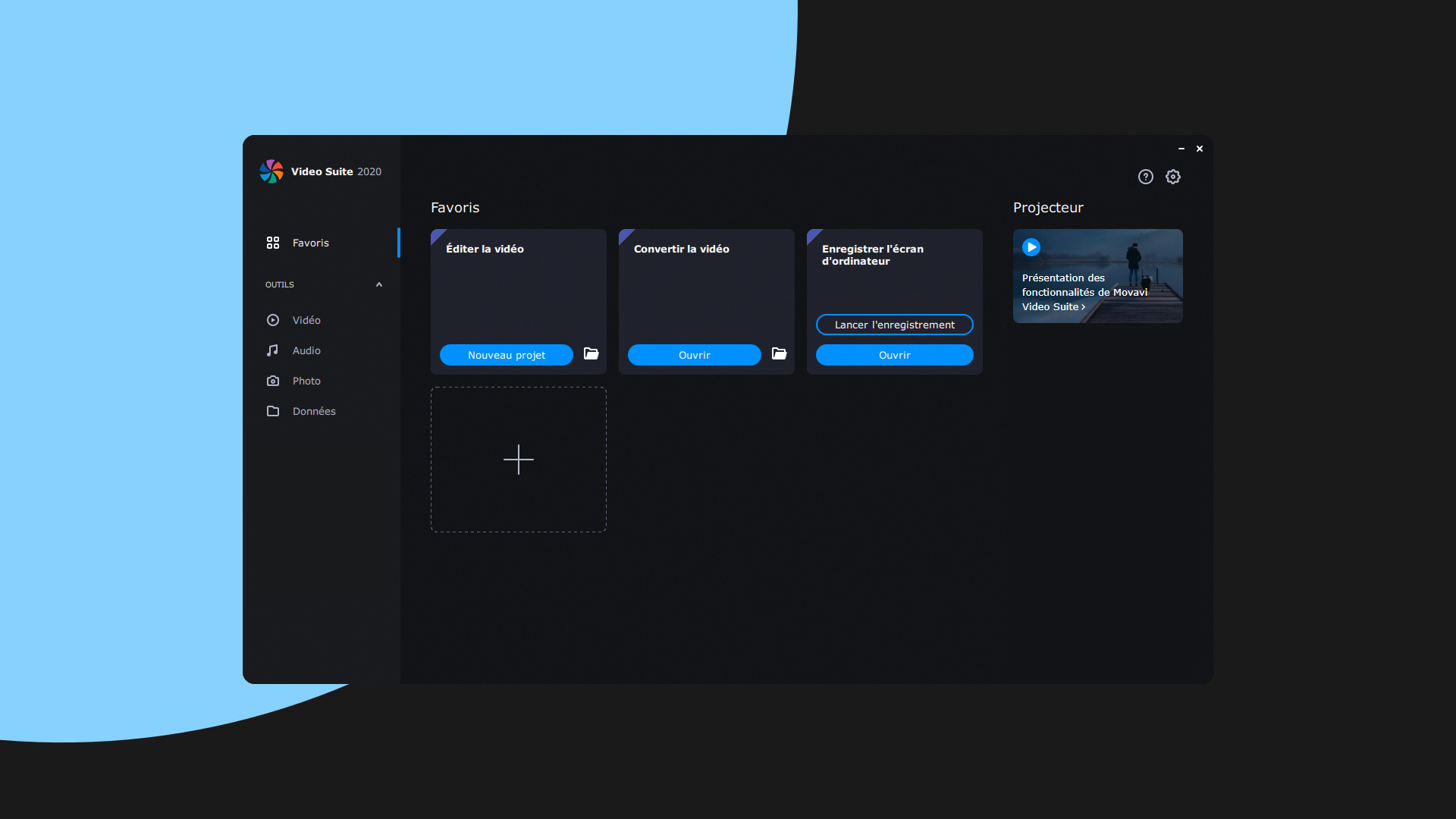Viewport: 1456px width, 819px height.
Task: Open Présentation des fonctionnalités link
Action: [1083, 293]
